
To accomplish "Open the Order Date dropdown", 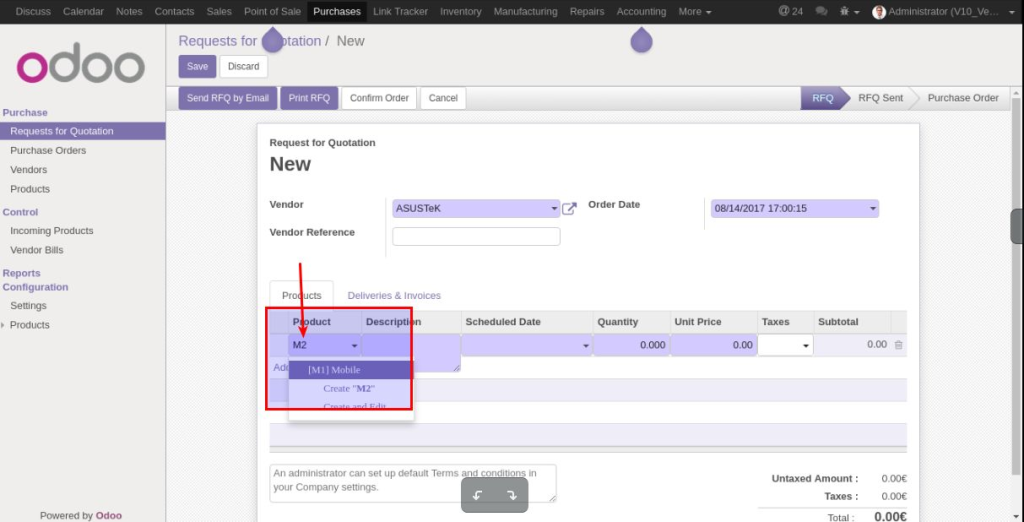I will (873, 209).
